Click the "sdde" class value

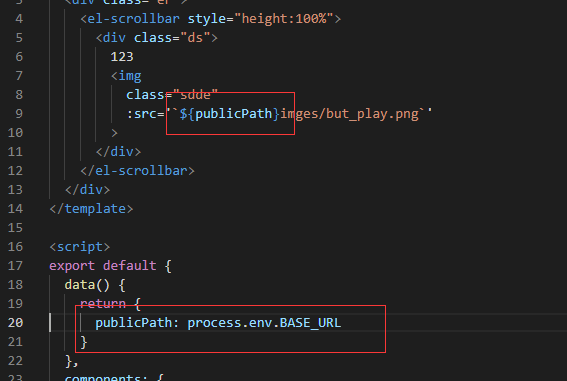coord(195,95)
